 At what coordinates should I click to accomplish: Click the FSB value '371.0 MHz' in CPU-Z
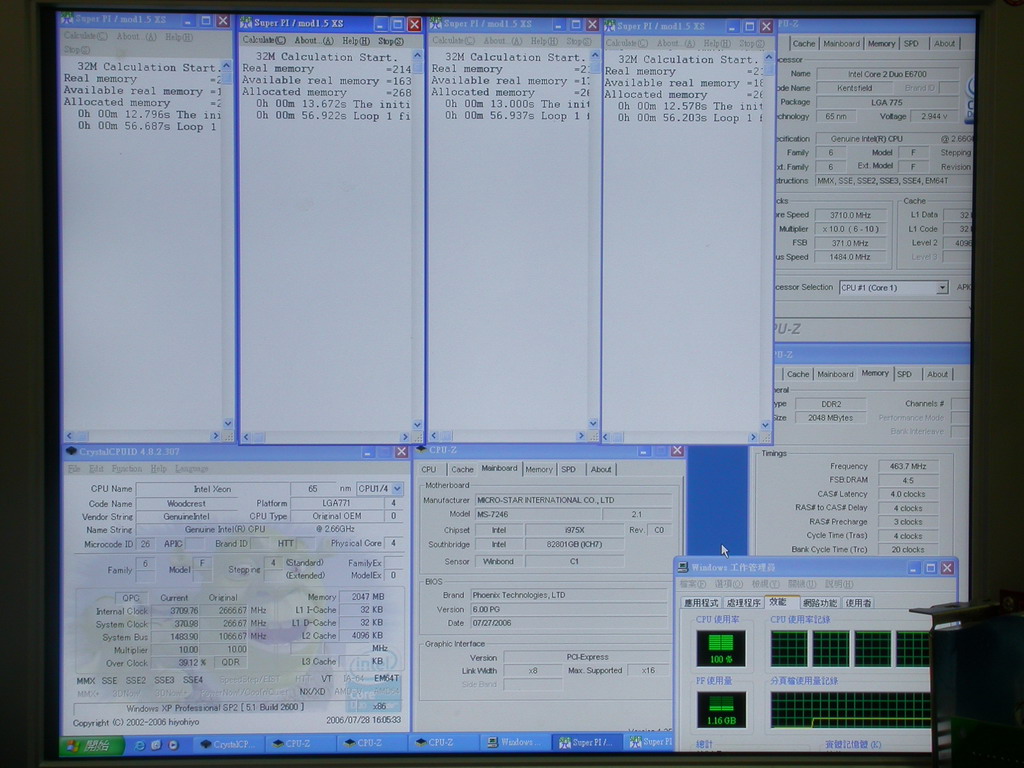(x=850, y=243)
